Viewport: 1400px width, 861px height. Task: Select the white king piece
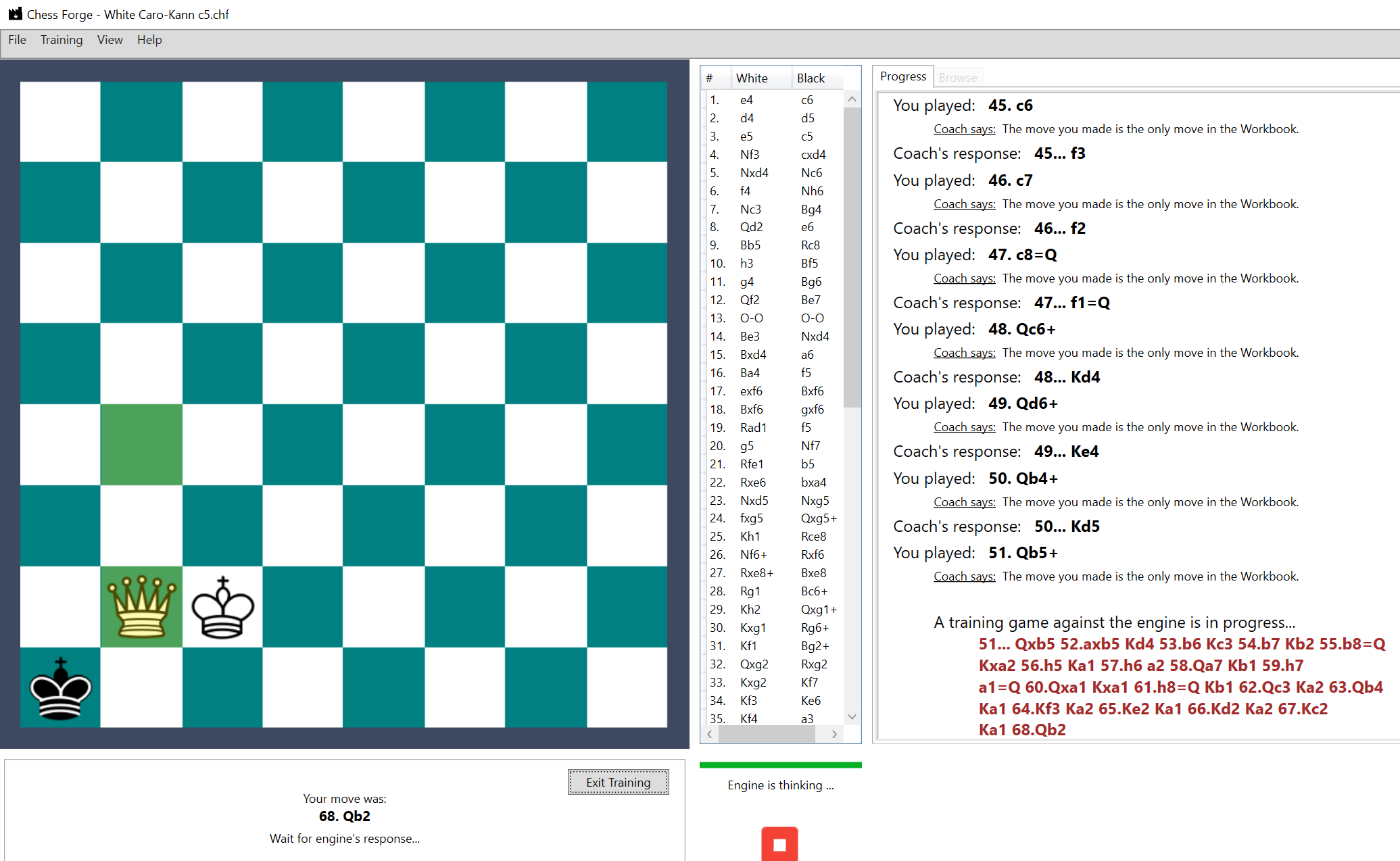pyautogui.click(x=222, y=607)
